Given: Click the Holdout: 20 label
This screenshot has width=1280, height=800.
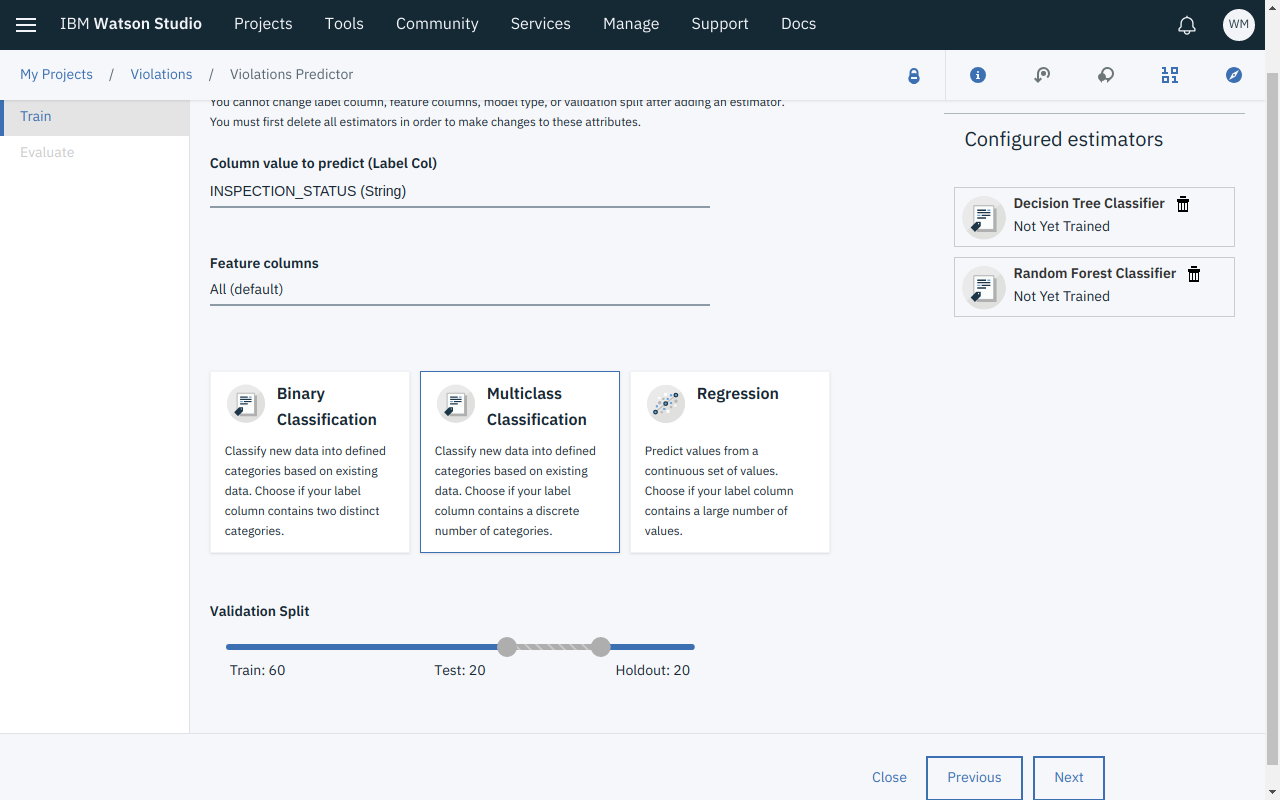Looking at the screenshot, I should click(653, 670).
